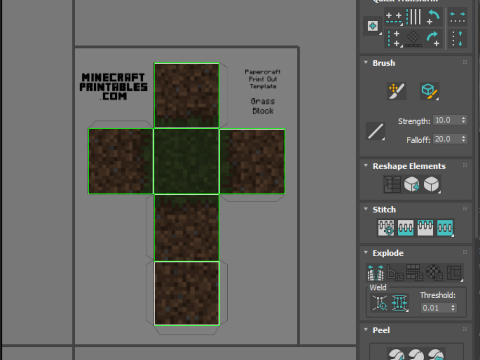The height and width of the screenshot is (360, 480).
Task: Click Flatten by Polygon Angle icon
Action: (395, 272)
